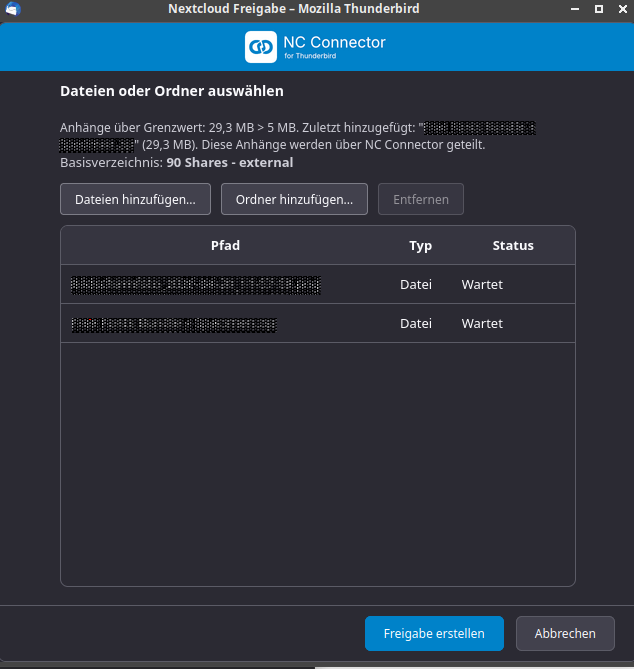This screenshot has width=634, height=669.
Task: Click the Datei type cell in second row
Action: pyautogui.click(x=416, y=323)
